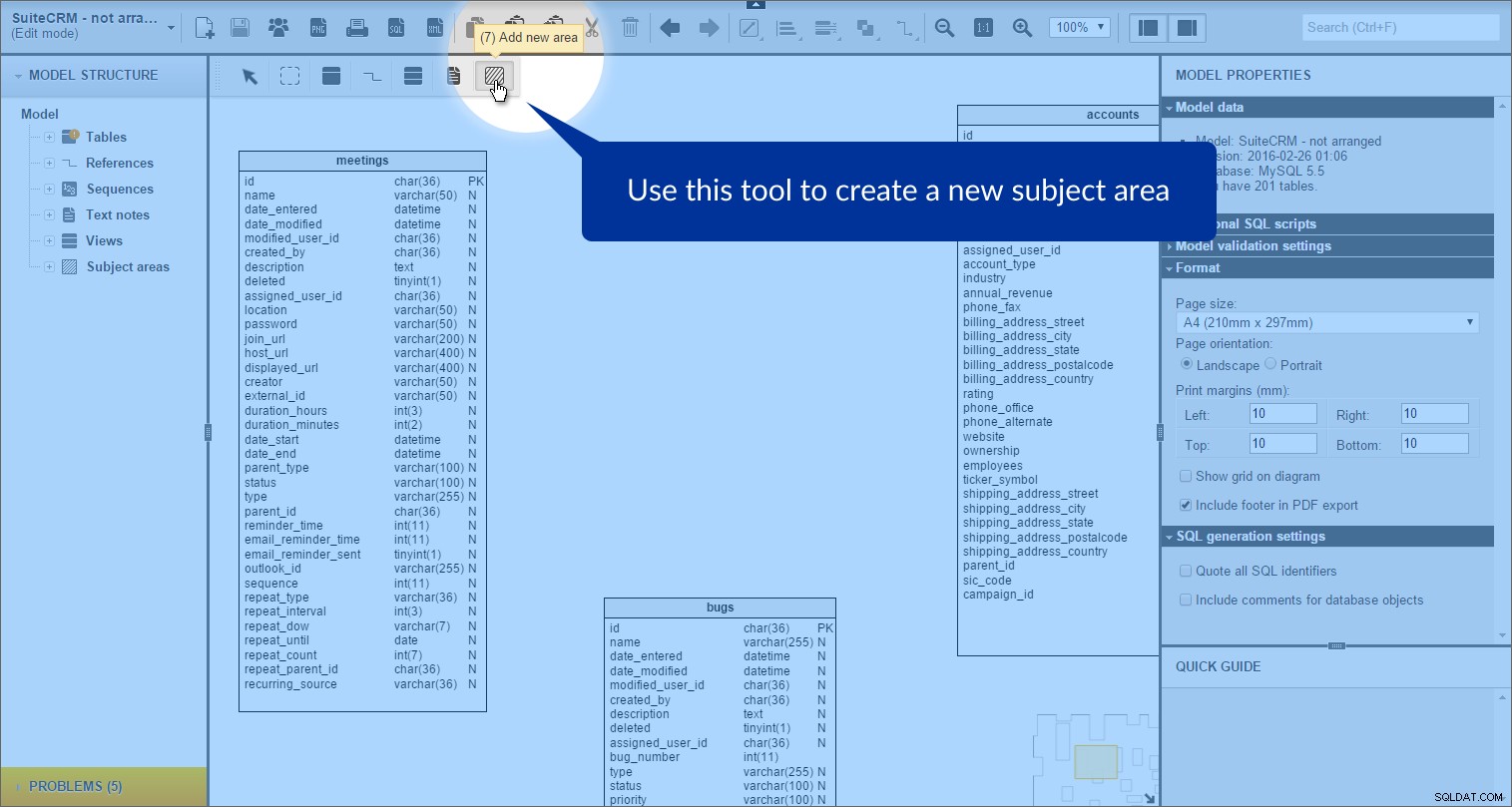1512x807 pixels.
Task: Collapse the SQL generation settings section
Action: tap(1327, 536)
